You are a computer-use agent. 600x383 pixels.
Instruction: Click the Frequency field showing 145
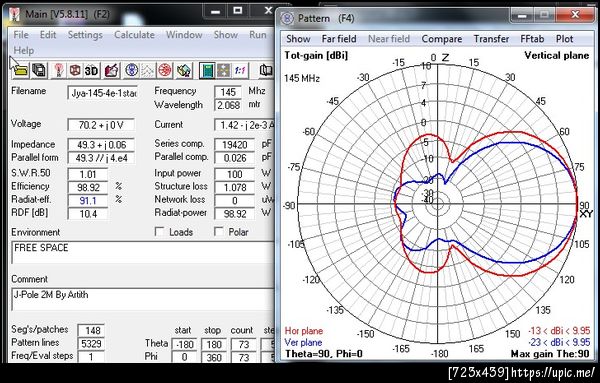(228, 92)
